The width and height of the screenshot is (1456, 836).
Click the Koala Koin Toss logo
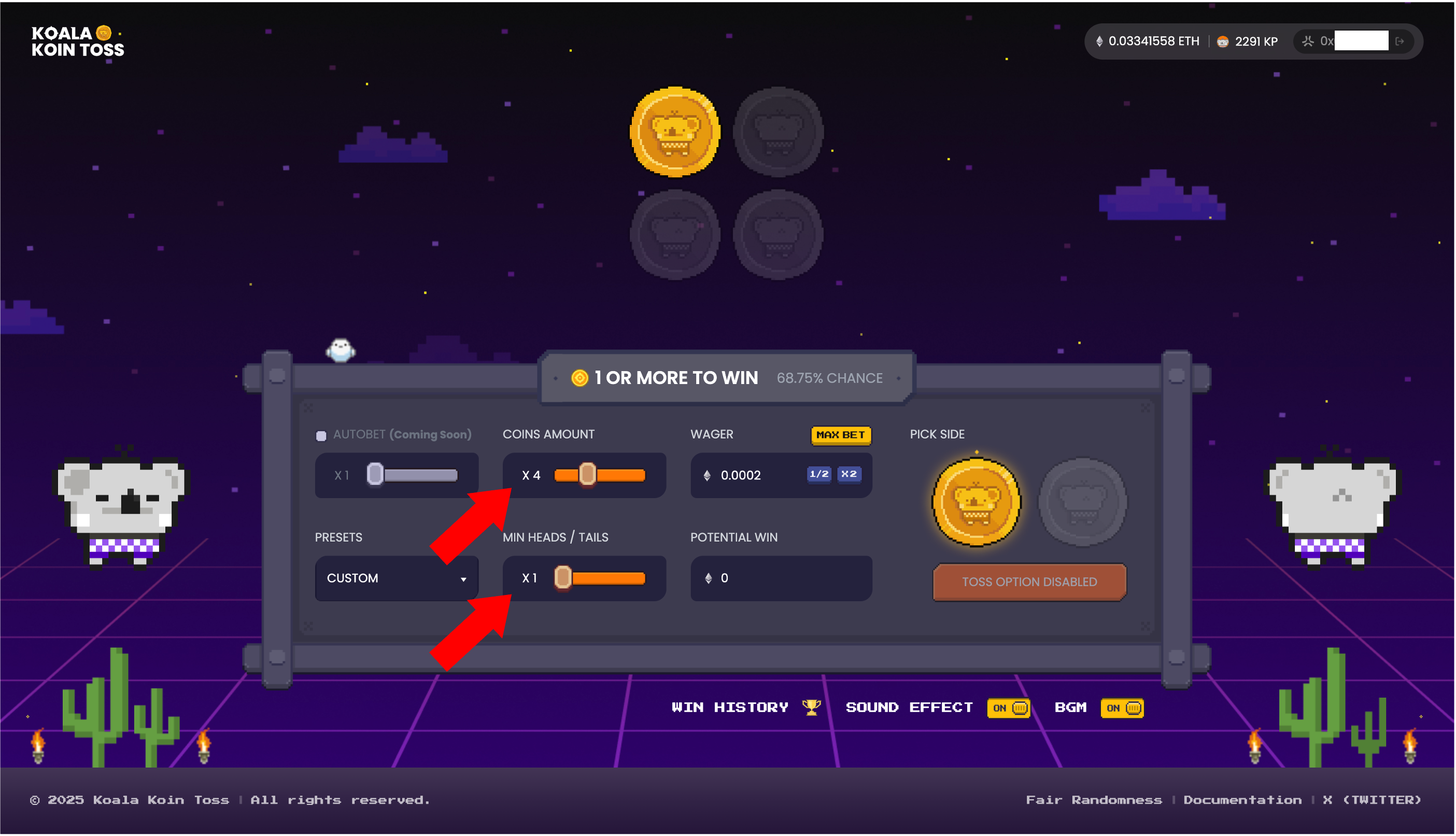pyautogui.click(x=78, y=41)
